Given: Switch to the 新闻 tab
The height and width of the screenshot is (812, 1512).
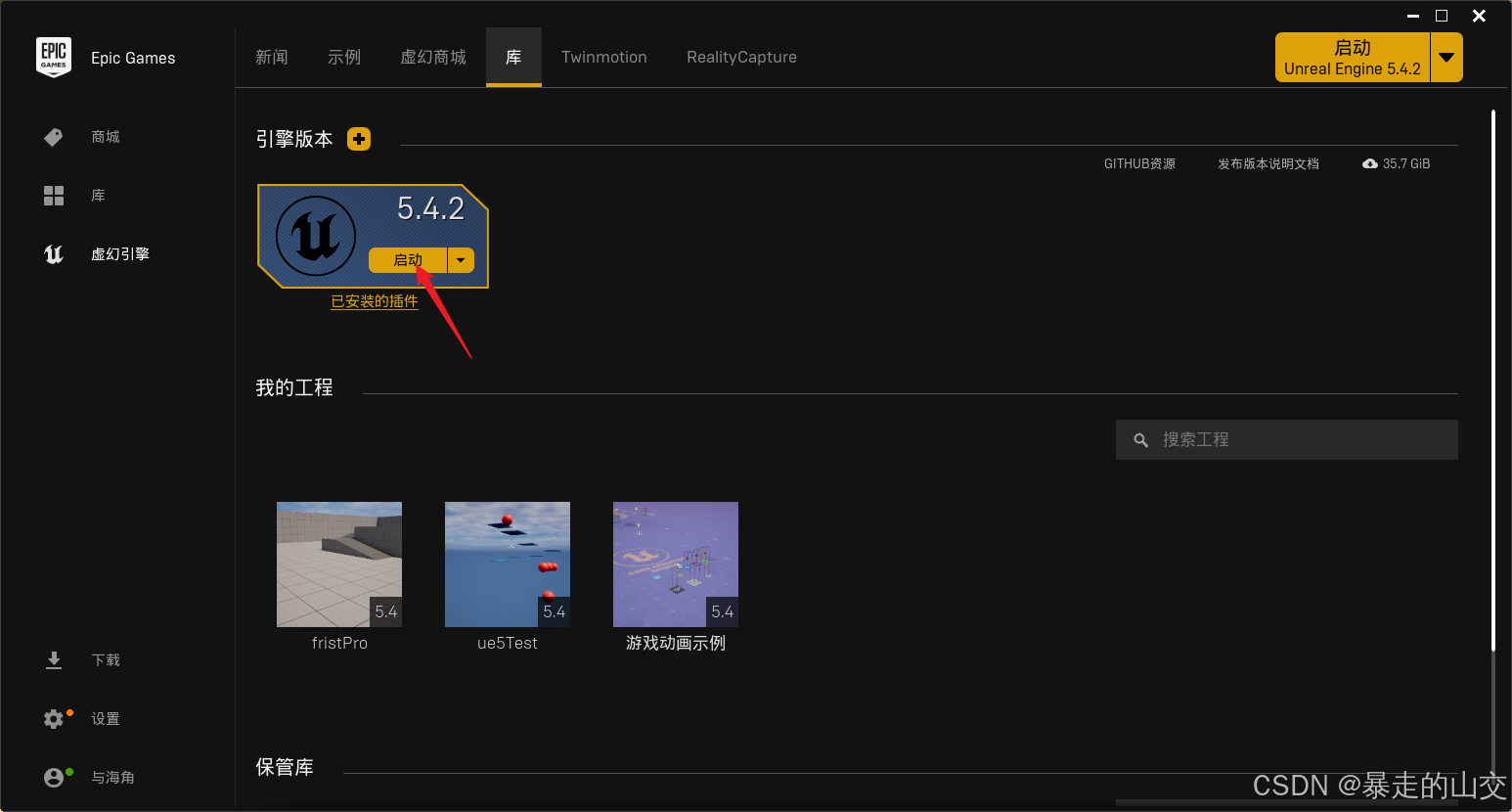Looking at the screenshot, I should 272,58.
